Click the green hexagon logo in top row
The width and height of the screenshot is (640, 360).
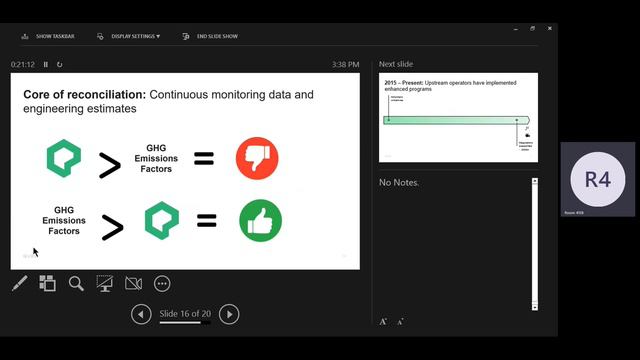[64, 158]
